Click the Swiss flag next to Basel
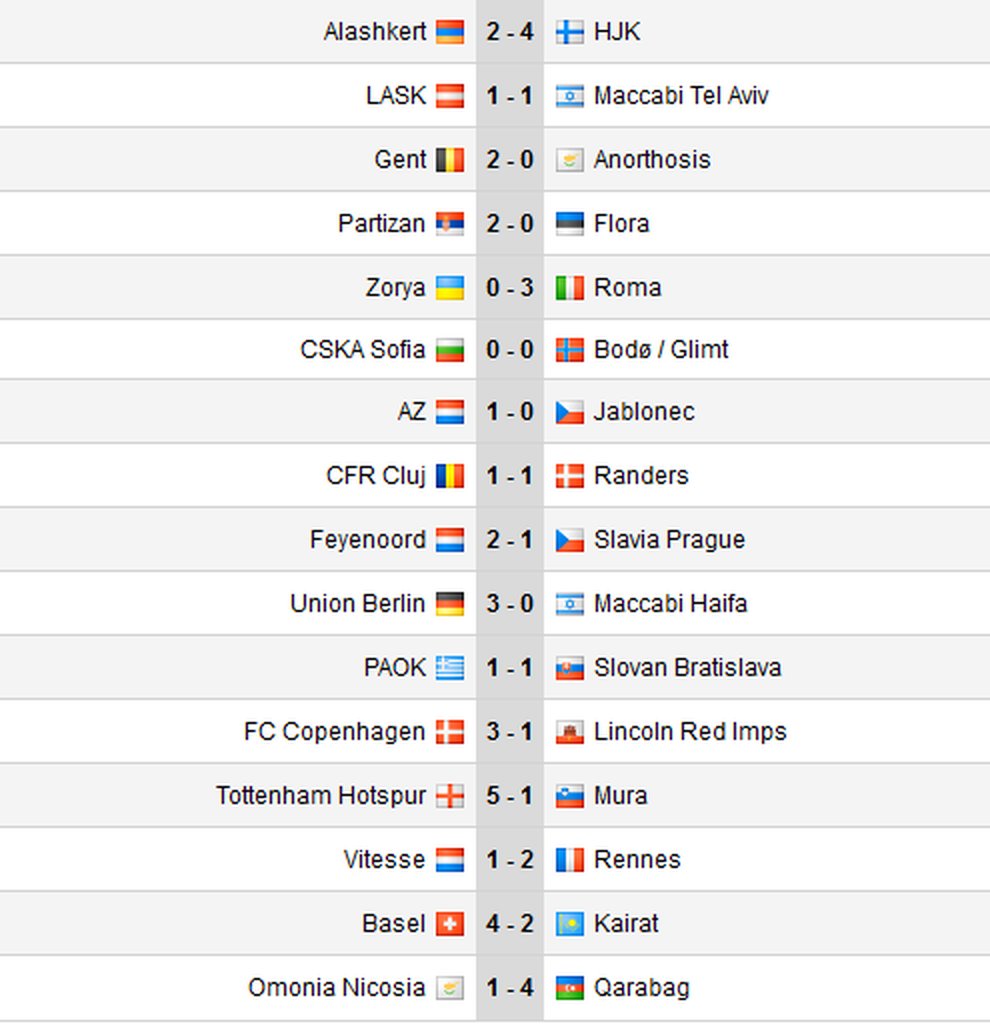This screenshot has height=1024, width=990. 450,924
